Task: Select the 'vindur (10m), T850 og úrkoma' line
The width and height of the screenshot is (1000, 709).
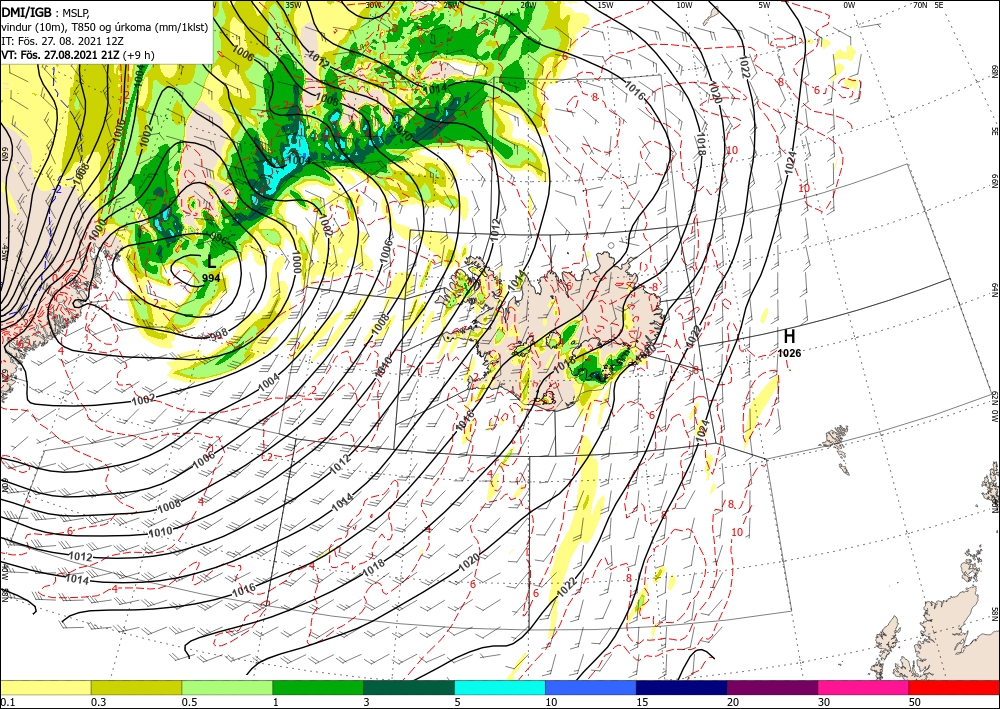Action: tap(104, 26)
